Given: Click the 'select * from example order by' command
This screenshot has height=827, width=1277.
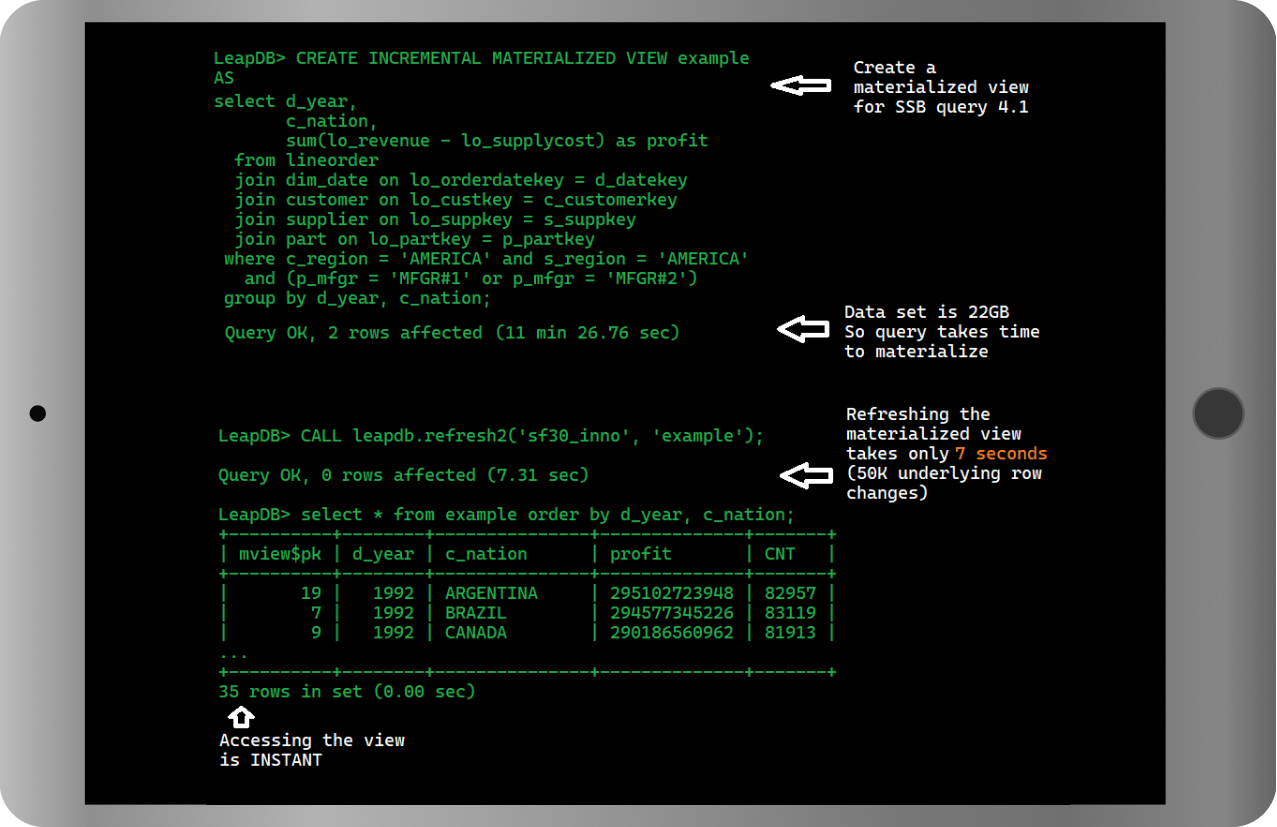Looking at the screenshot, I should [x=507, y=514].
